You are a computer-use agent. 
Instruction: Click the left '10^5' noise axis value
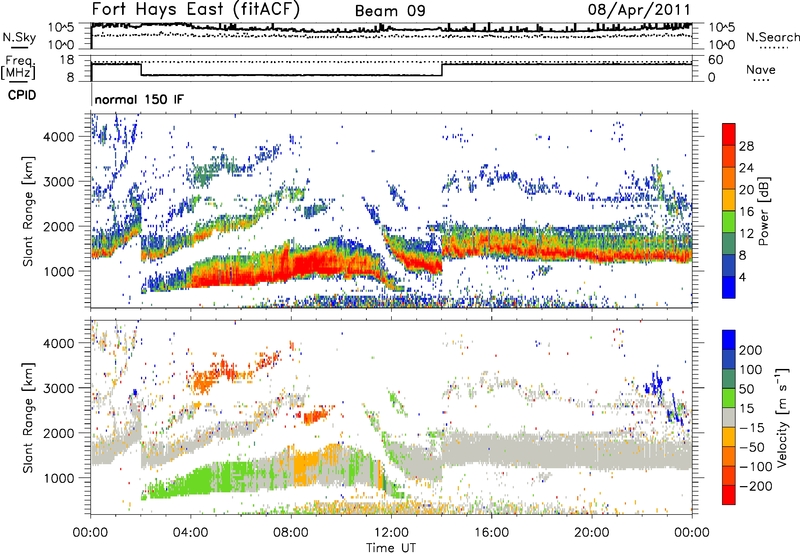pos(61,27)
